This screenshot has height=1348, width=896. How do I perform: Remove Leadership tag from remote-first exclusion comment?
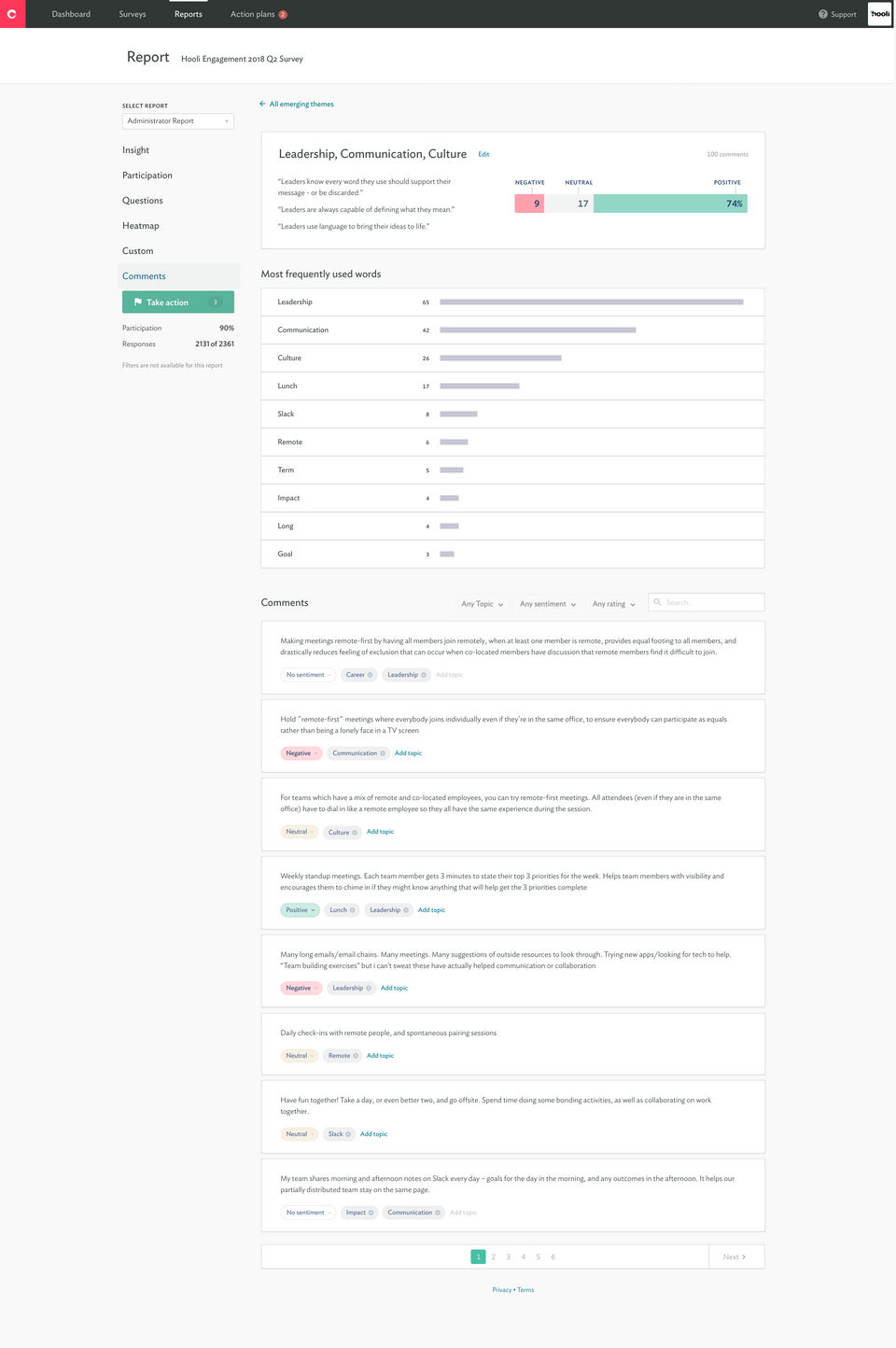click(423, 675)
